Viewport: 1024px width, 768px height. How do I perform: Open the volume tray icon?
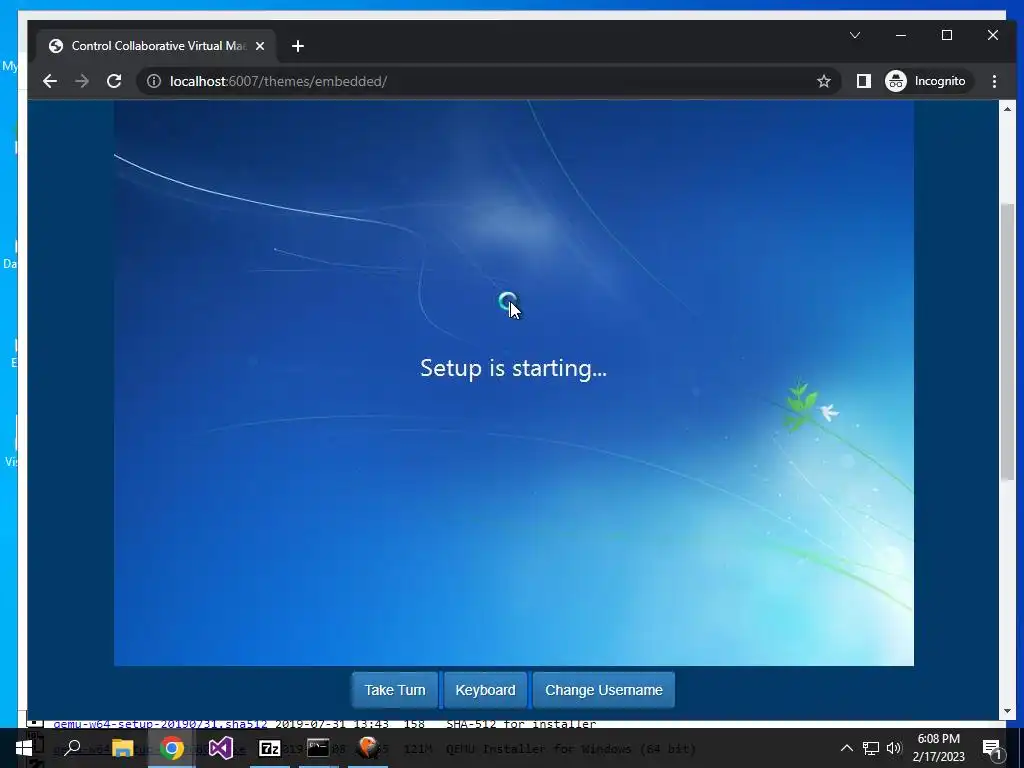click(893, 748)
